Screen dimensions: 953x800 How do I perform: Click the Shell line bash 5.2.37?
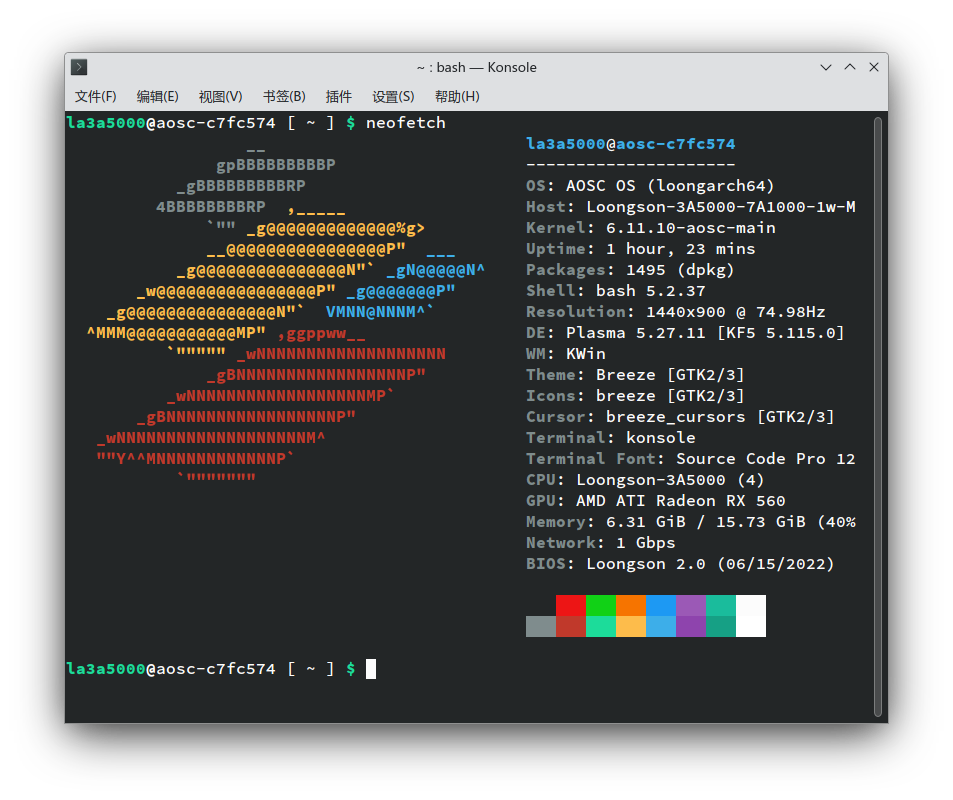click(x=616, y=291)
